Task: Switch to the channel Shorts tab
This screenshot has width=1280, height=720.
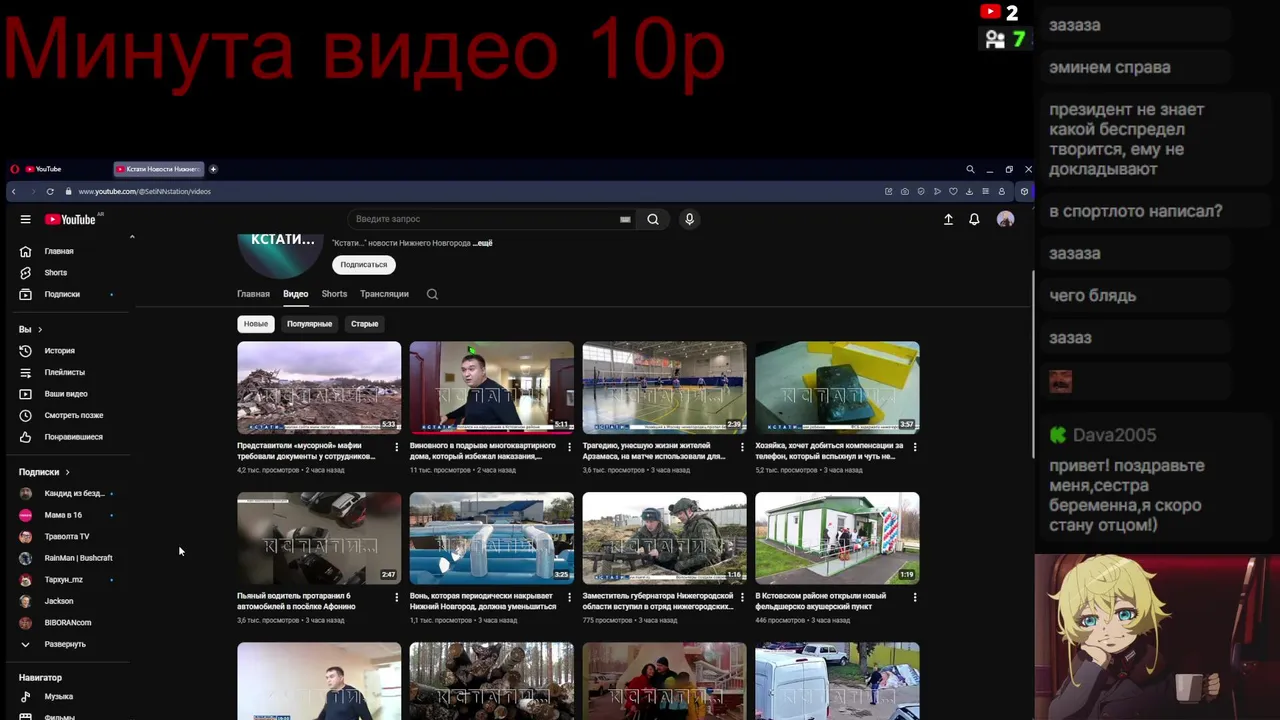Action: 334,294
